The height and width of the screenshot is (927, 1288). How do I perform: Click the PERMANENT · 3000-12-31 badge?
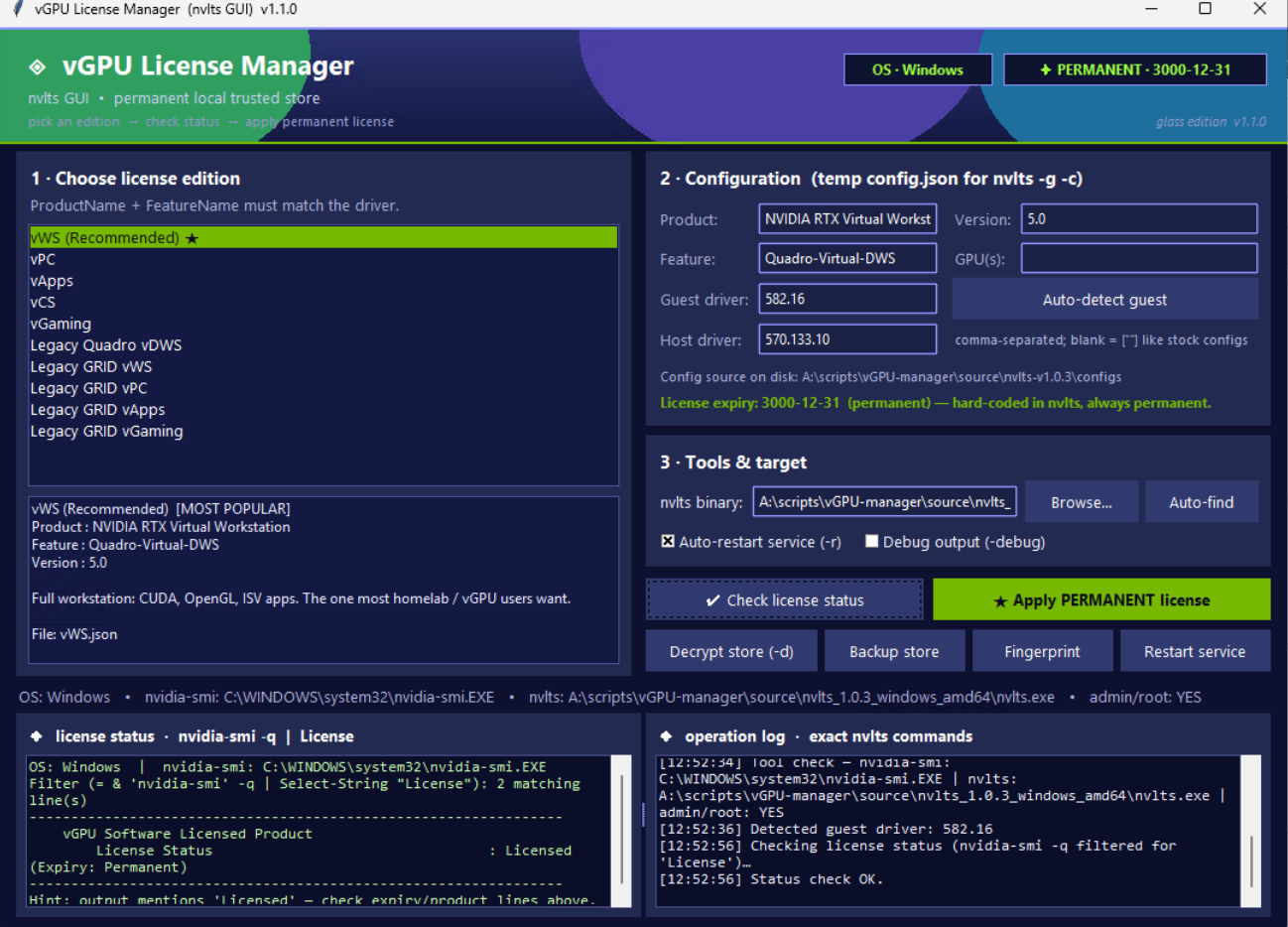point(1135,69)
